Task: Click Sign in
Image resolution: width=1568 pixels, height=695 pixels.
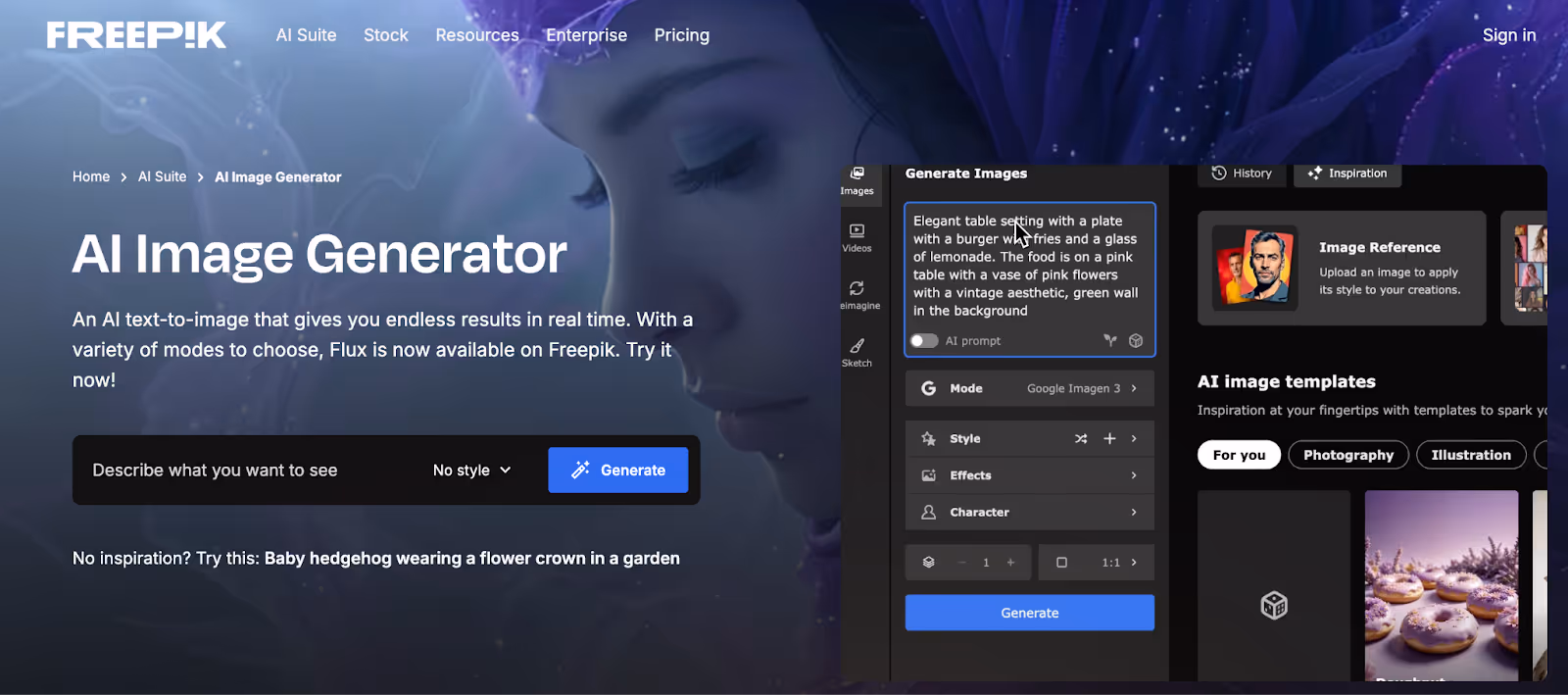Action: pos(1509,35)
